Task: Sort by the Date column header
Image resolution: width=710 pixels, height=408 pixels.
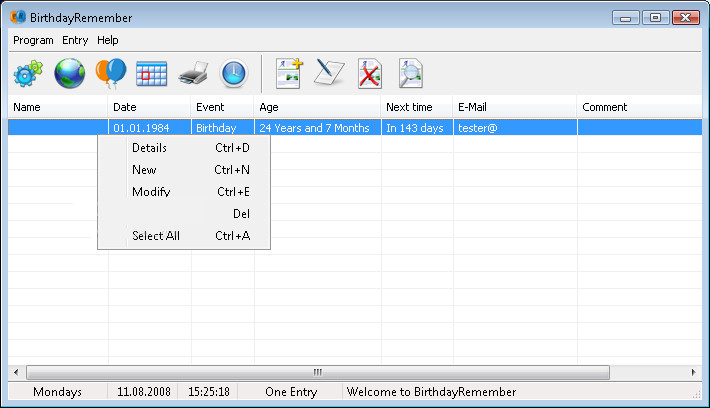Action: pos(149,107)
